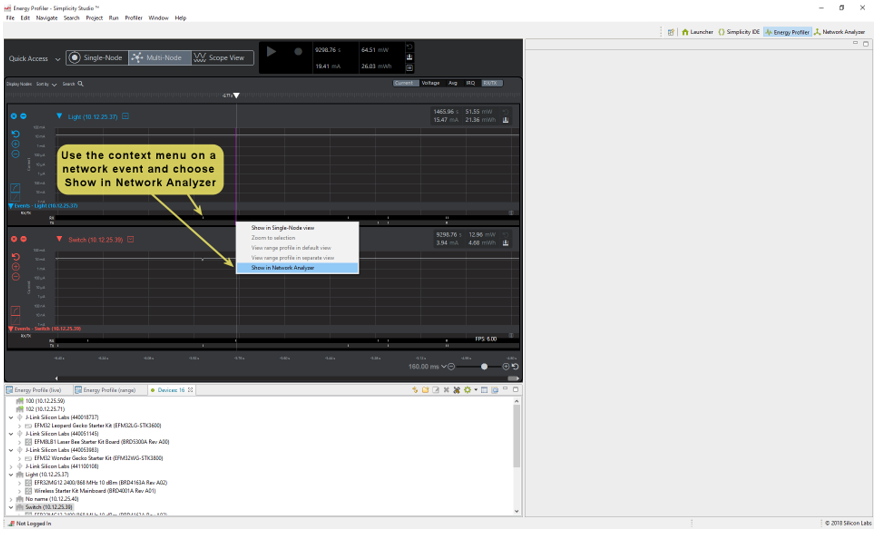Click the timeline zoom slider handle
This screenshot has height=533, width=874.
[x=484, y=366]
